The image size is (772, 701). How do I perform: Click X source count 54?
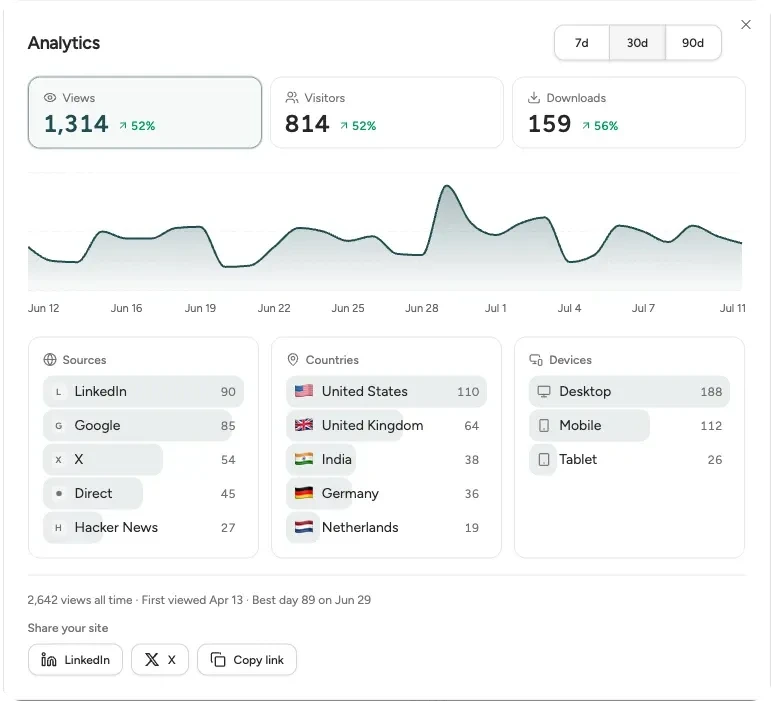click(228, 460)
